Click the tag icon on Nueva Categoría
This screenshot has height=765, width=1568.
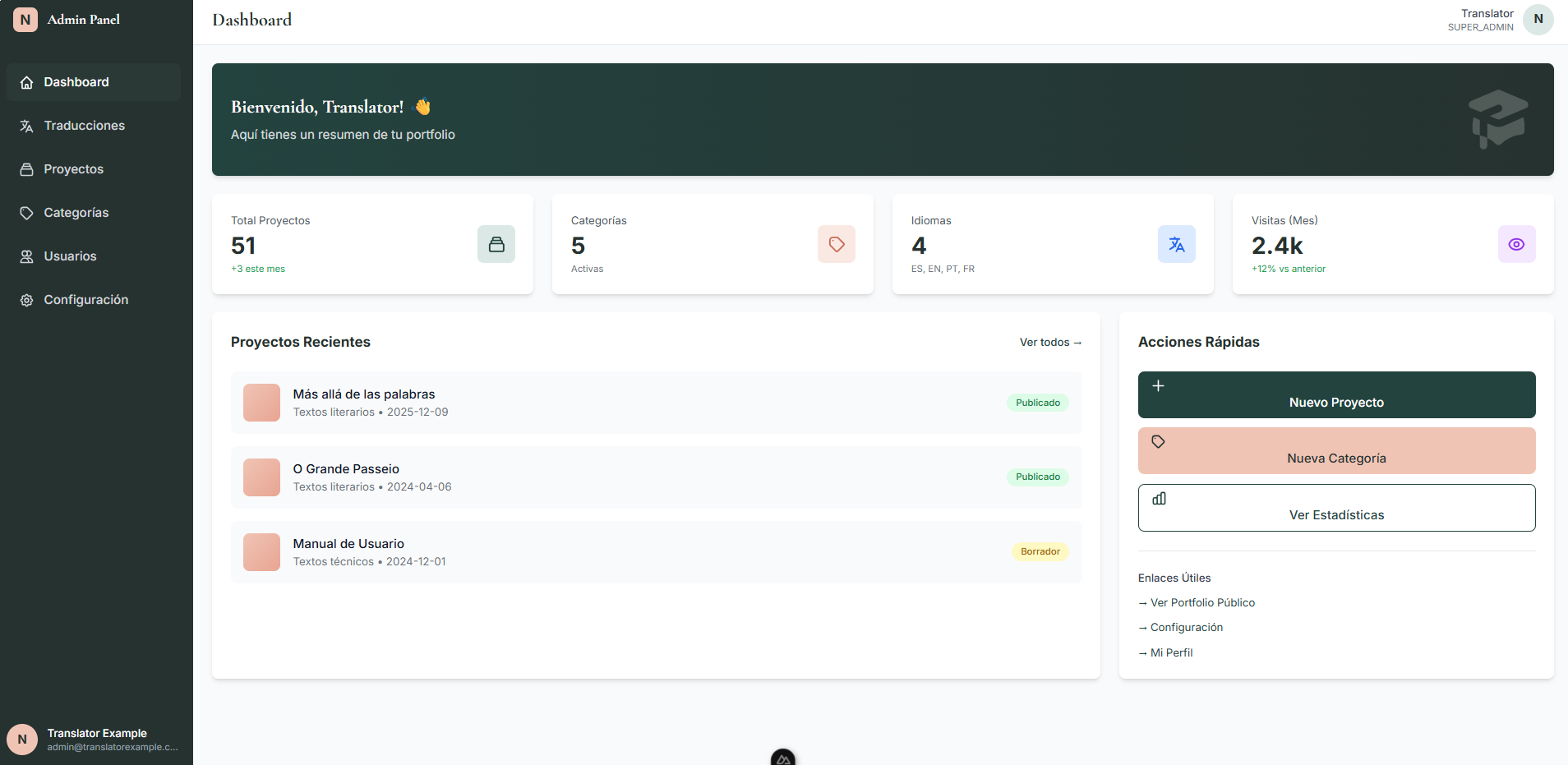click(1158, 442)
